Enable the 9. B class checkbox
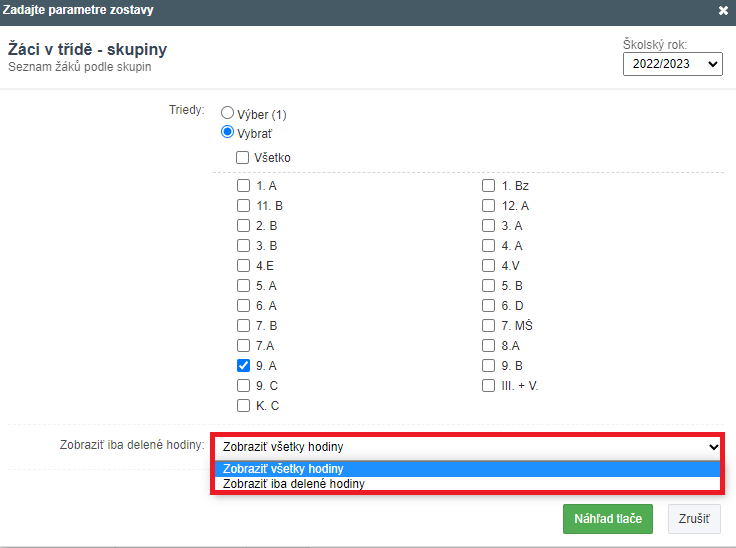The height and width of the screenshot is (548, 736). tap(489, 366)
